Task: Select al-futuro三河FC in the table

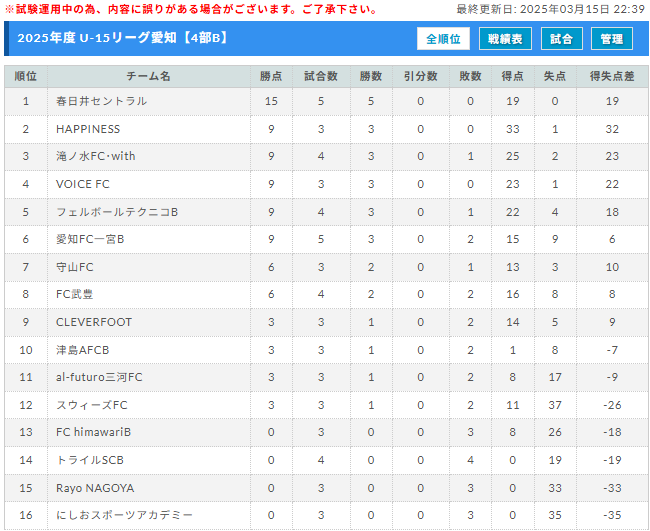Action: (99, 377)
